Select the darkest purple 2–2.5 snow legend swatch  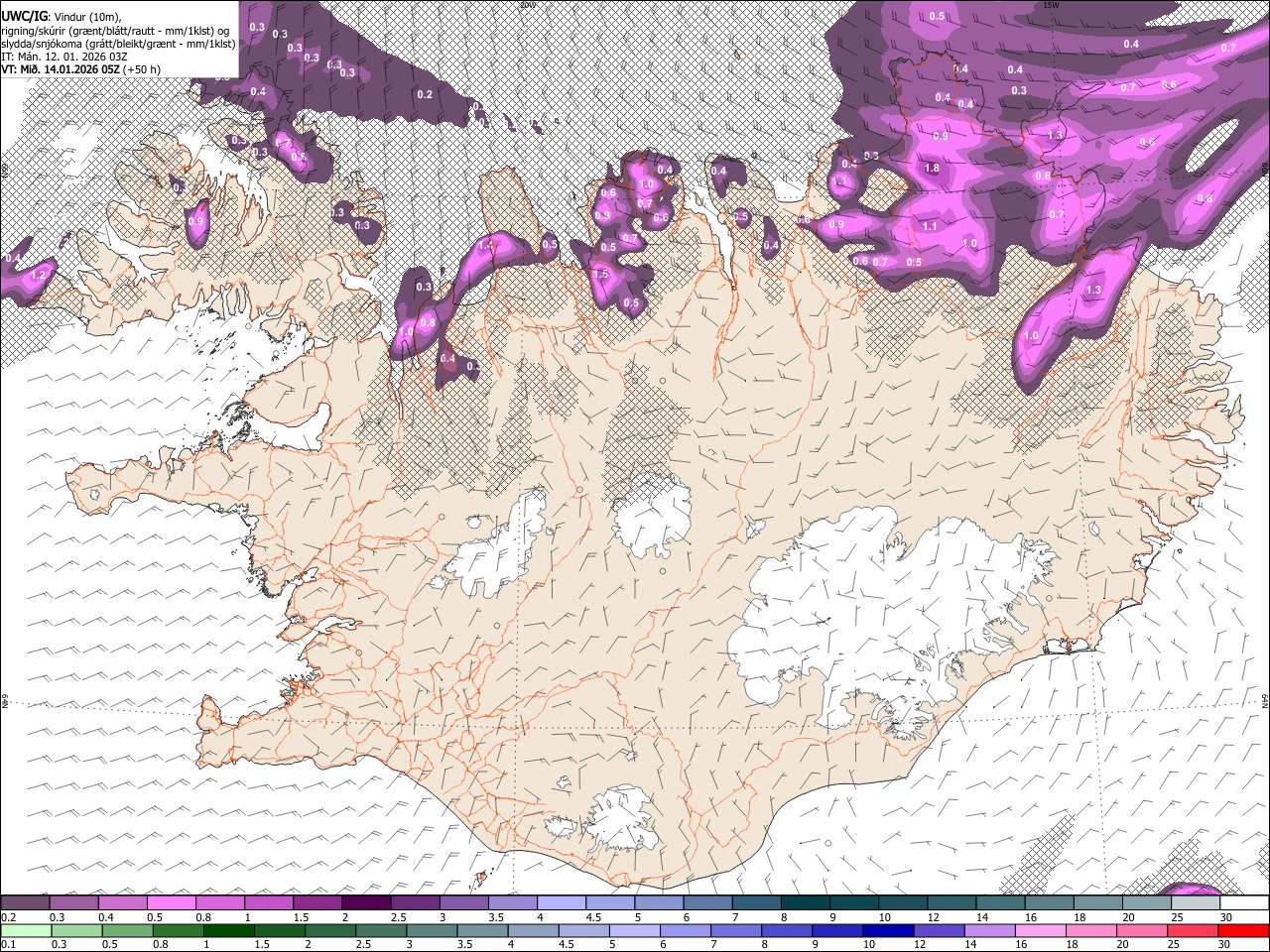(366, 902)
